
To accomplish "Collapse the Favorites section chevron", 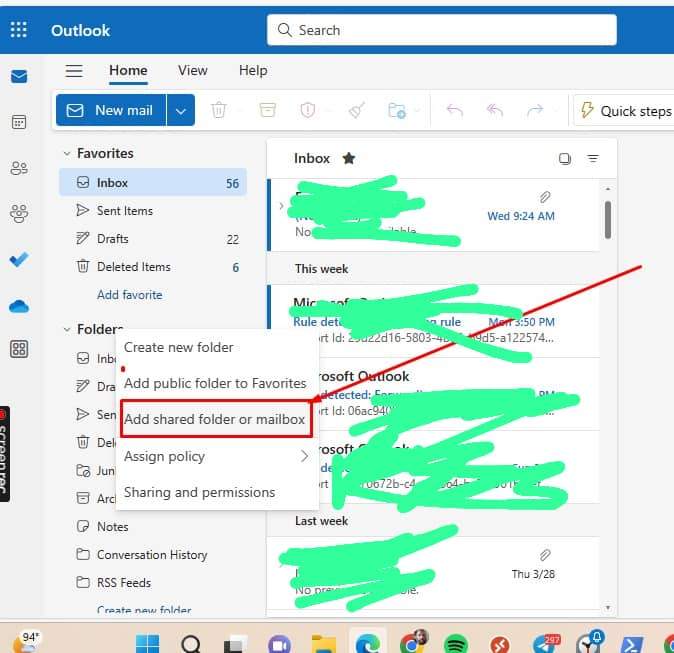I will pyautogui.click(x=67, y=153).
